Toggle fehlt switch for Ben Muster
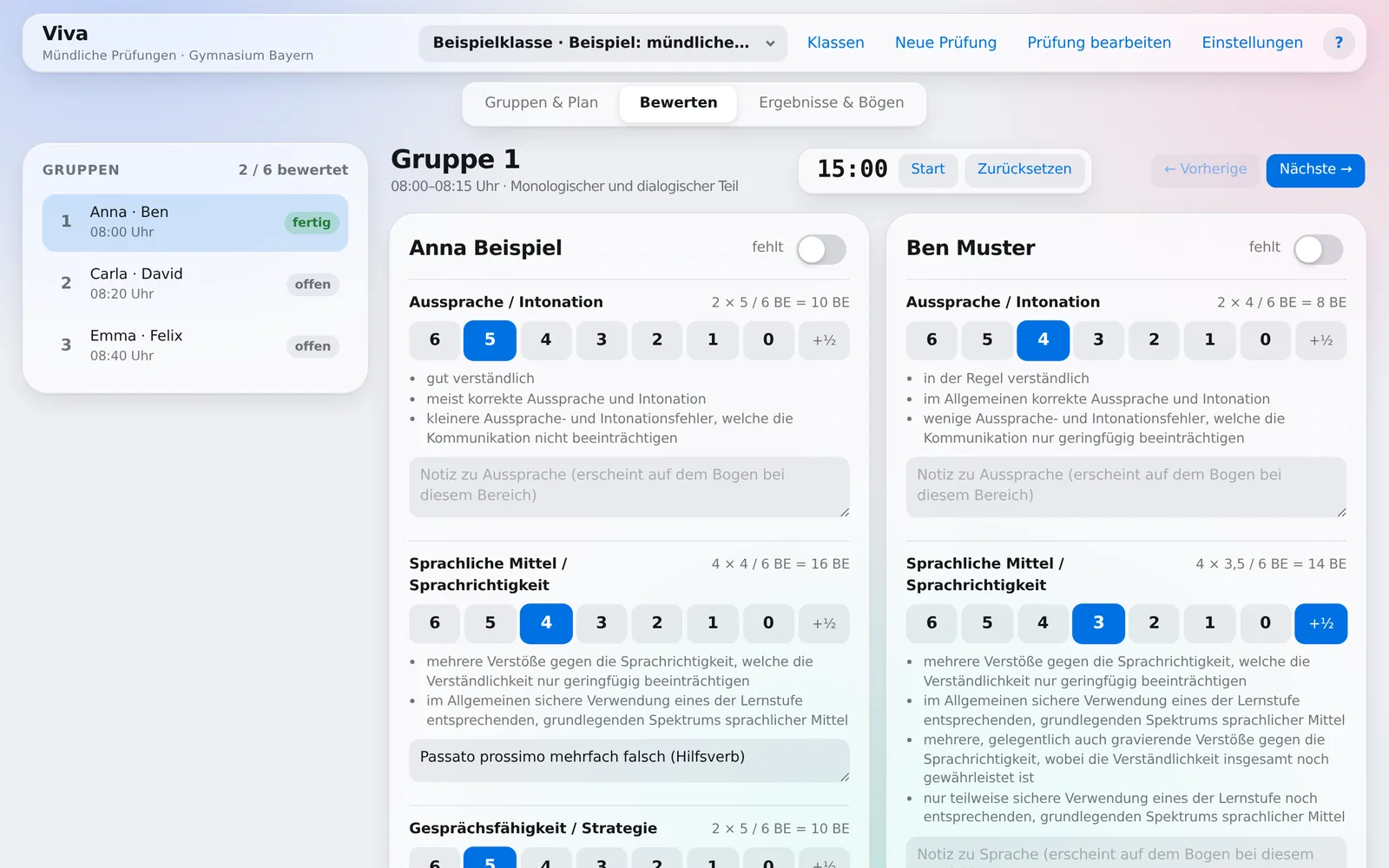This screenshot has height=868, width=1389. [x=1318, y=249]
